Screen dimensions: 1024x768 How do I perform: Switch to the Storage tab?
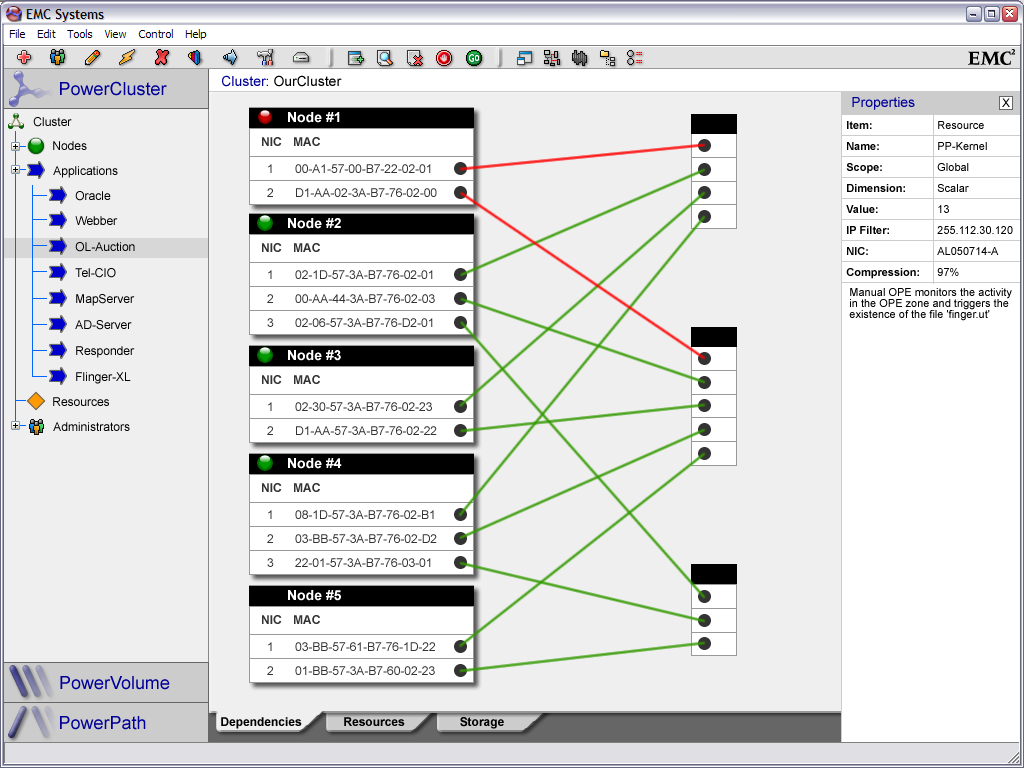tap(482, 722)
